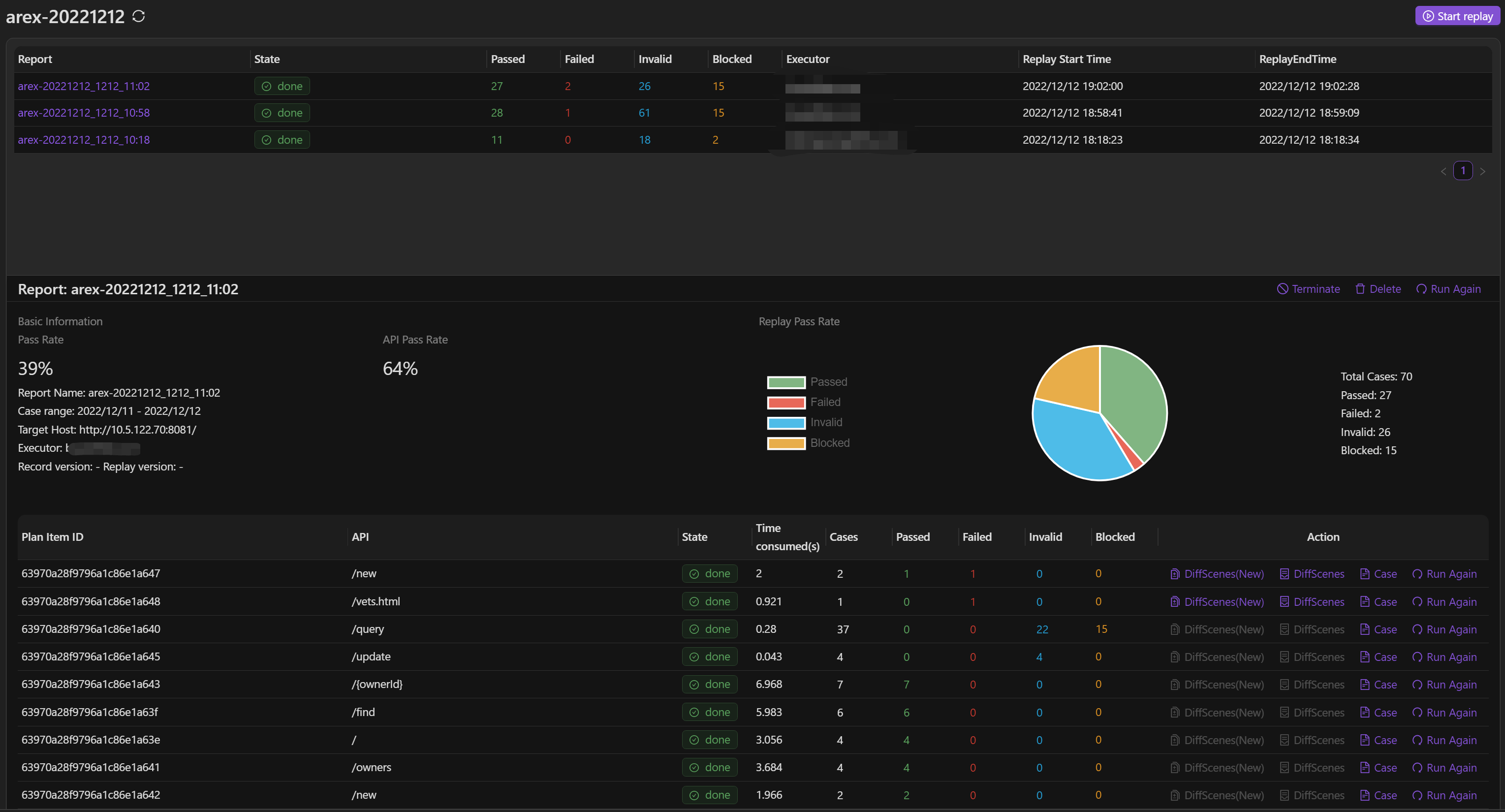
Task: Go to previous page in report pagination
Action: point(1443,171)
